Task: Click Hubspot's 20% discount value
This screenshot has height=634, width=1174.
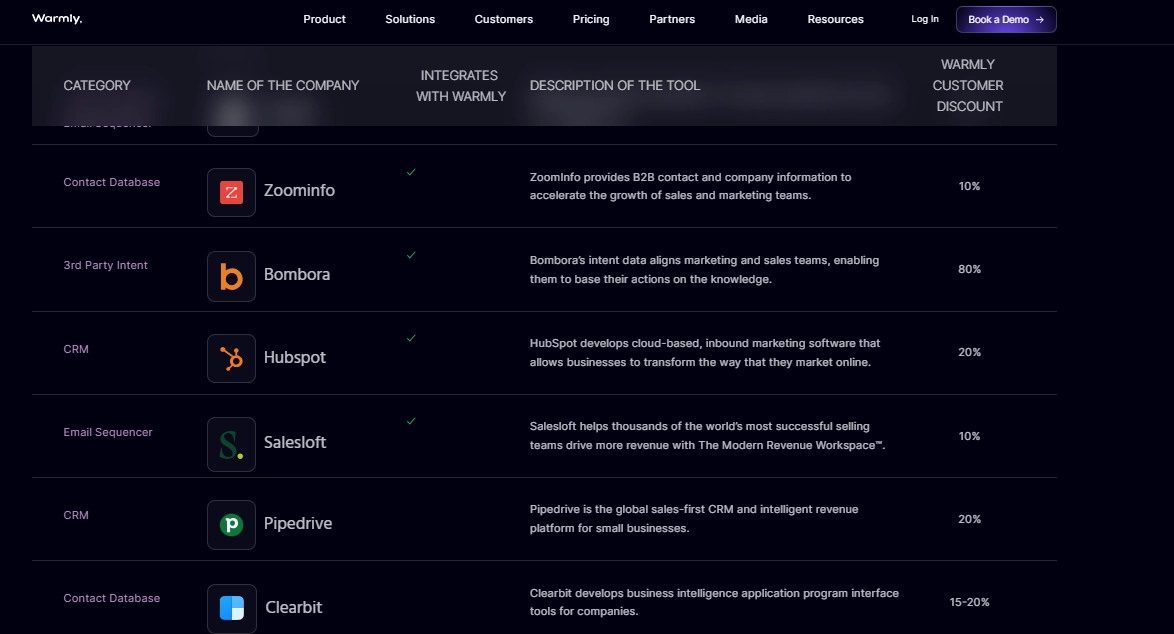Action: coord(969,353)
